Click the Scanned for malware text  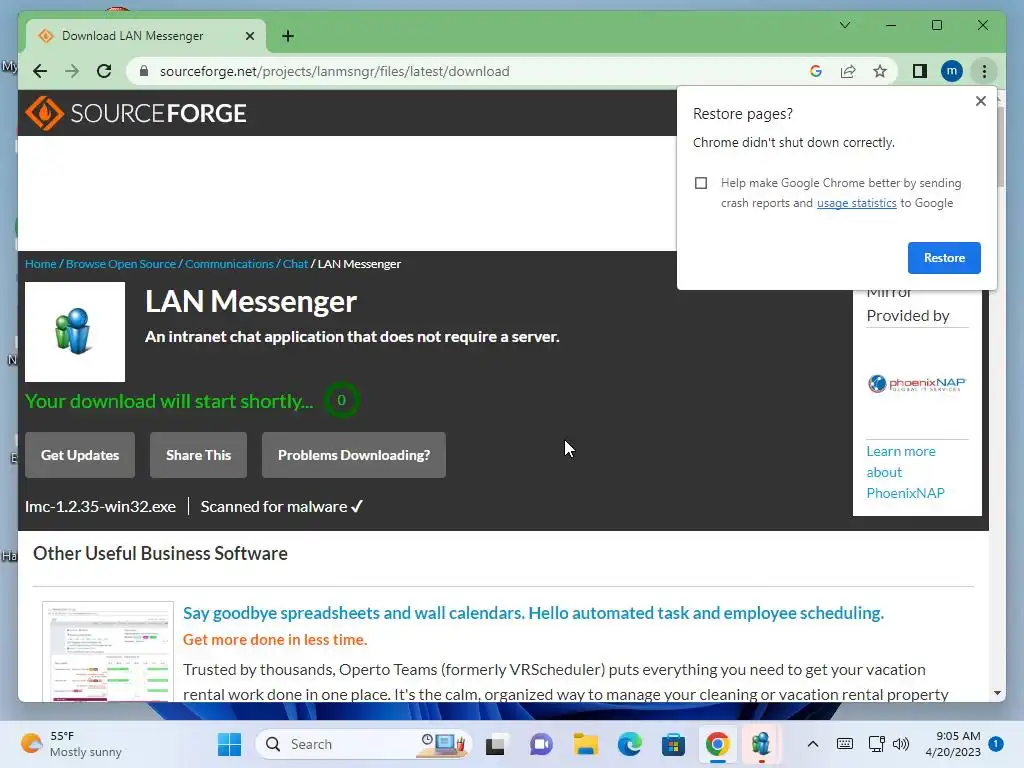[x=281, y=507]
